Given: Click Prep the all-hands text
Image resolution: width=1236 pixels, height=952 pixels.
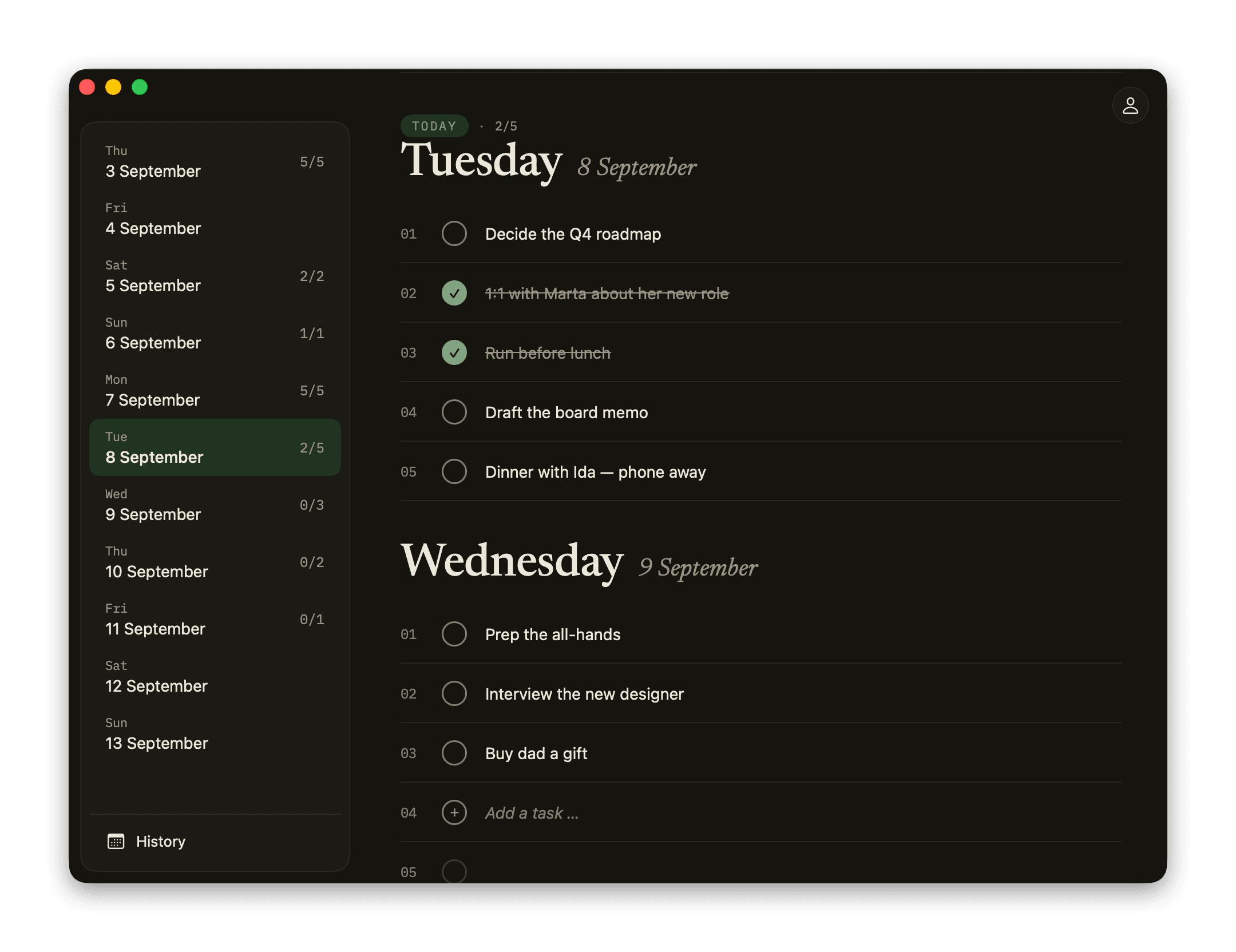Looking at the screenshot, I should point(553,634).
